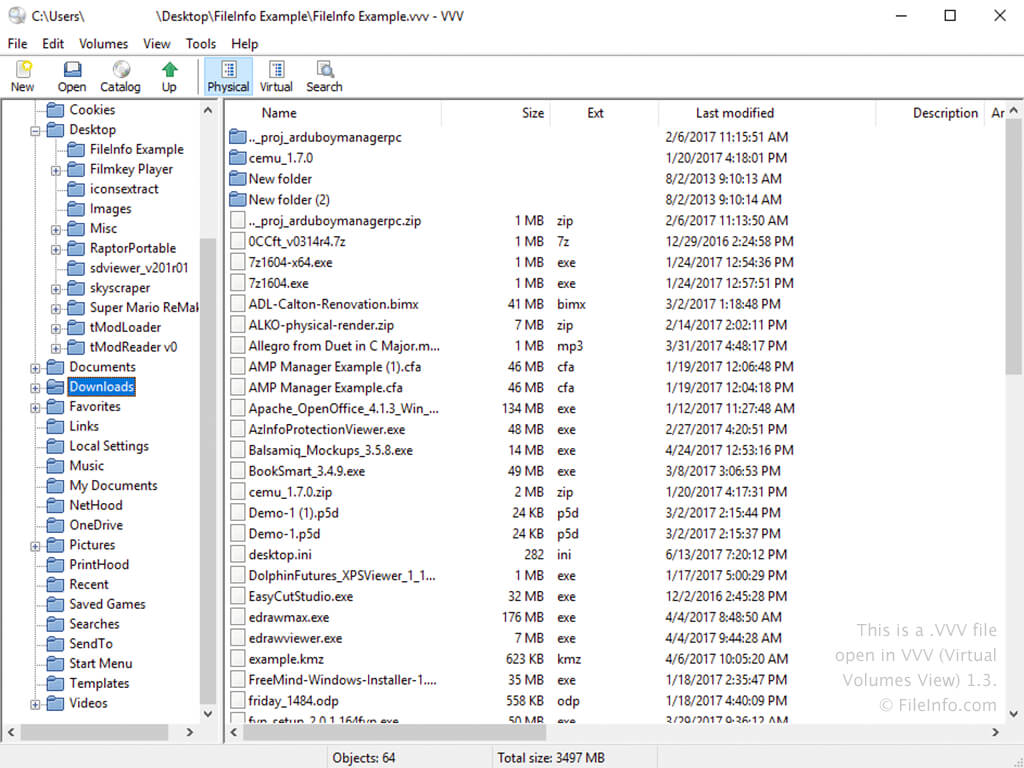This screenshot has height=768, width=1024.
Task: Expand the Documents tree node
Action: (x=35, y=368)
